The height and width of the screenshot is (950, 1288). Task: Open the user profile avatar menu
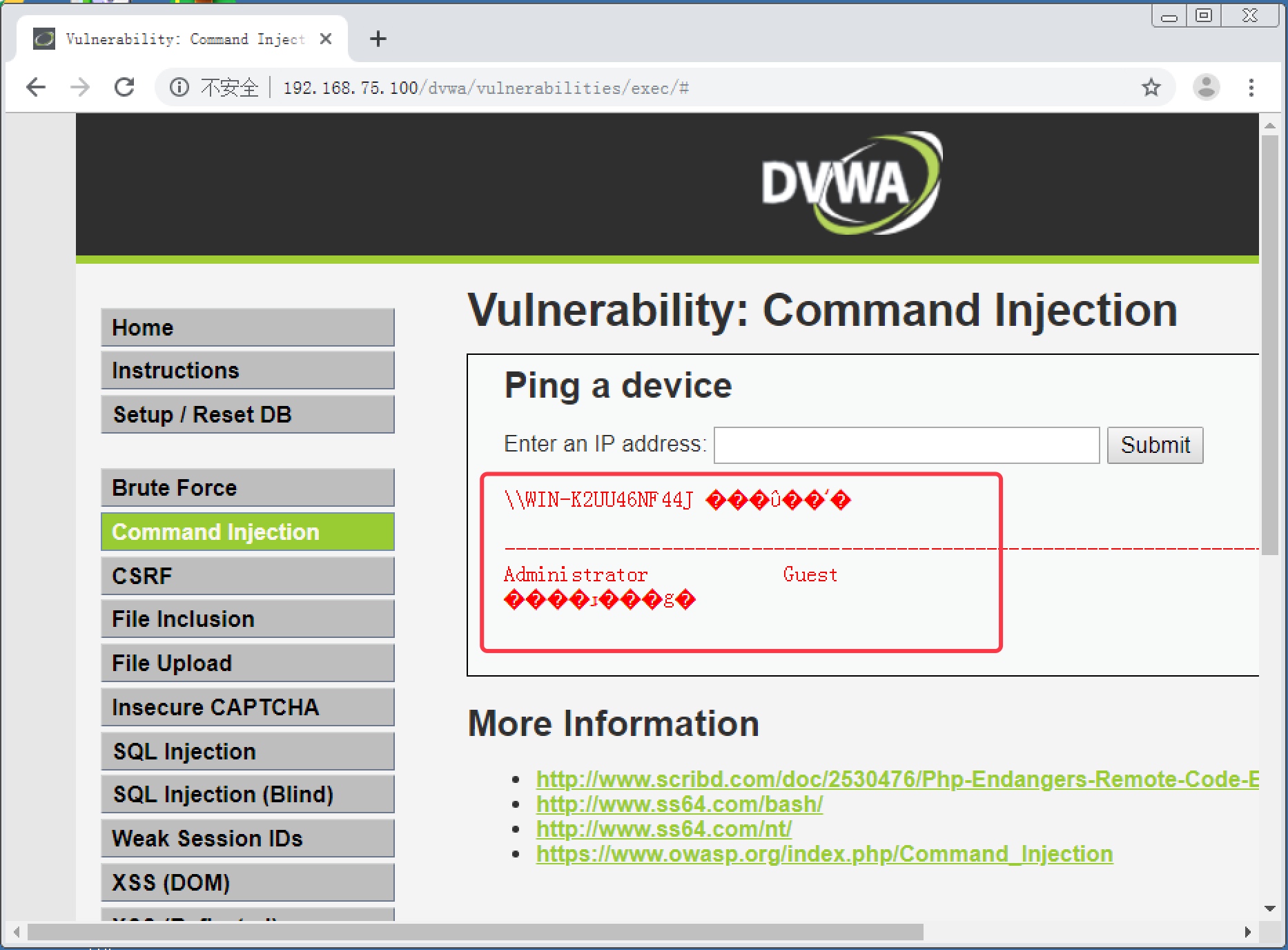tap(1206, 88)
